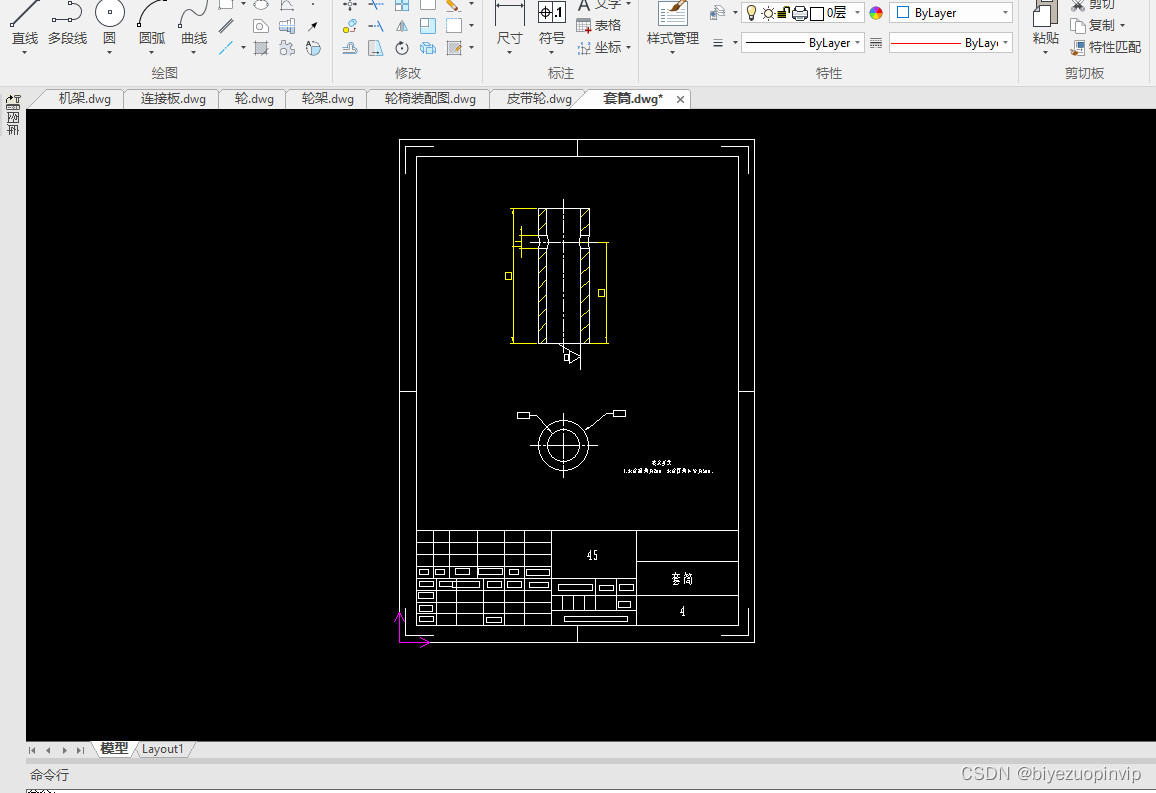1156x793 pixels.
Task: Select the 多段线 polyline tool
Action: click(67, 22)
